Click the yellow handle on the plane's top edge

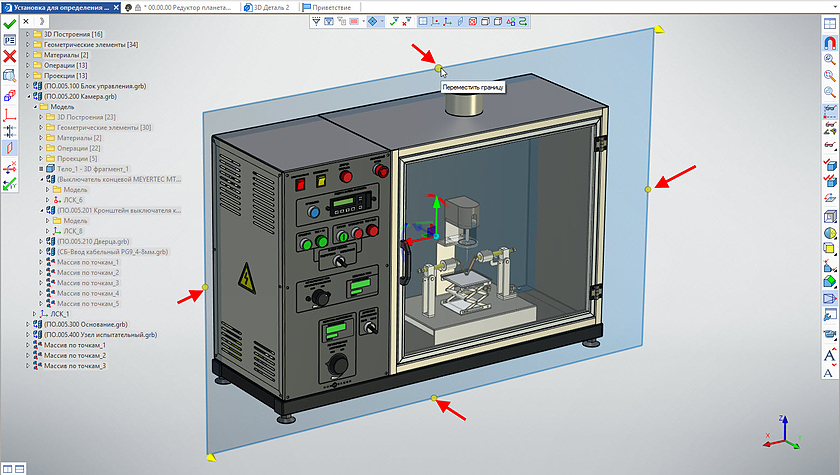[438, 68]
